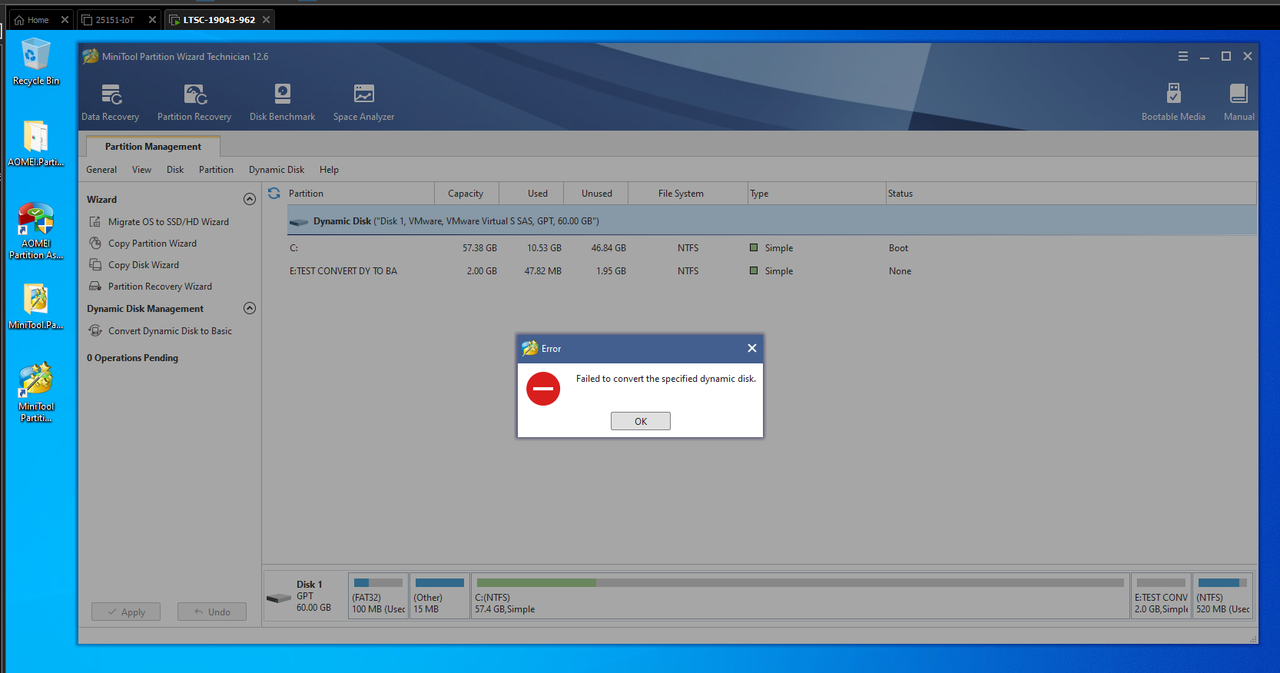
Task: Open the Help menu
Action: (x=329, y=170)
